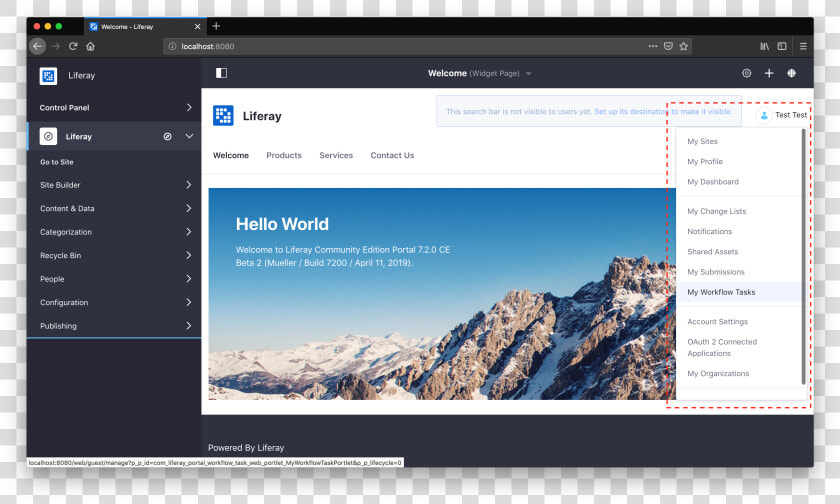Viewport: 840px width, 504px height.
Task: Close the Welcome - Liferay tab
Action: (x=197, y=26)
